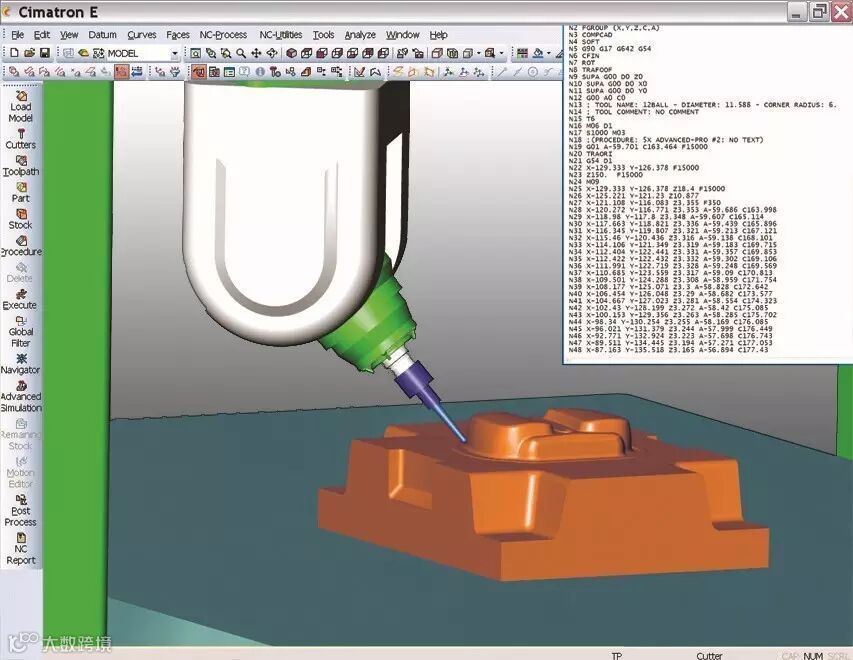Expand dropdown arrow next to last view icon
Image resolution: width=853 pixels, height=660 pixels.
tap(502, 53)
